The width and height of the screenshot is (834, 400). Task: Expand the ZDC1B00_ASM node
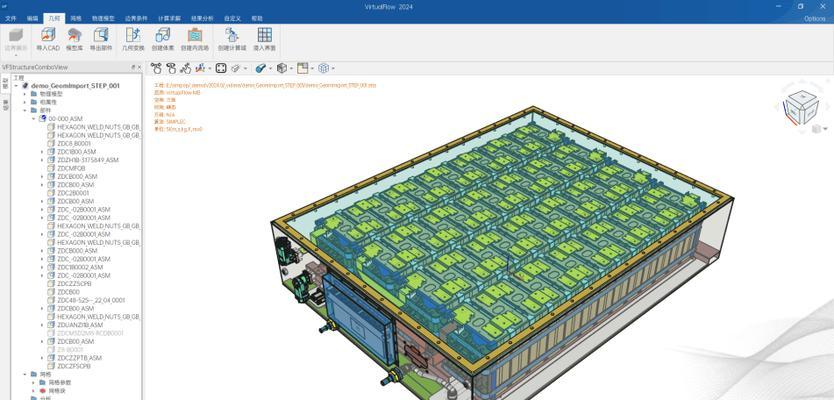coord(42,152)
